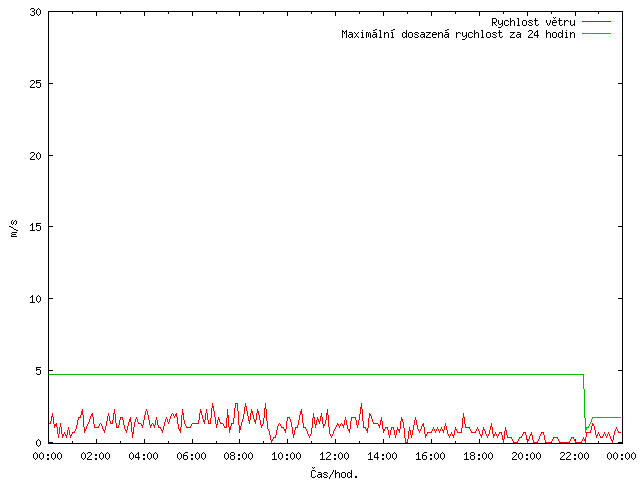
Task: Click the x-axis time label 02:00
Action: pos(96,456)
